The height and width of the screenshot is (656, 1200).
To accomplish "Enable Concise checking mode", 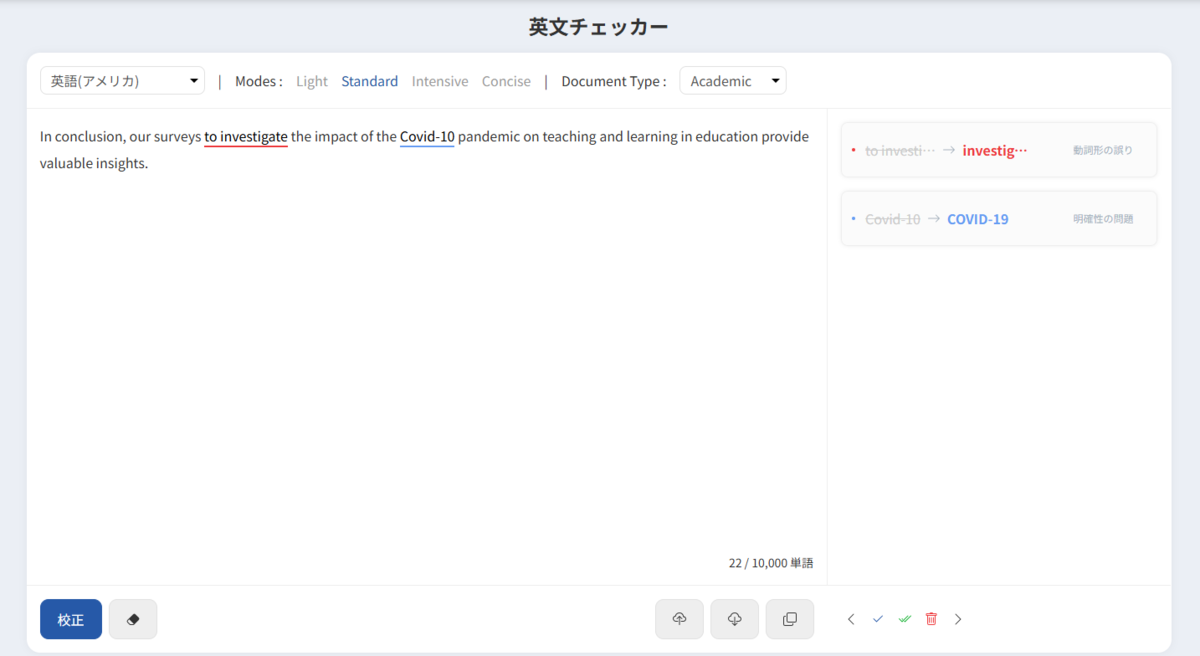I will click(x=506, y=80).
